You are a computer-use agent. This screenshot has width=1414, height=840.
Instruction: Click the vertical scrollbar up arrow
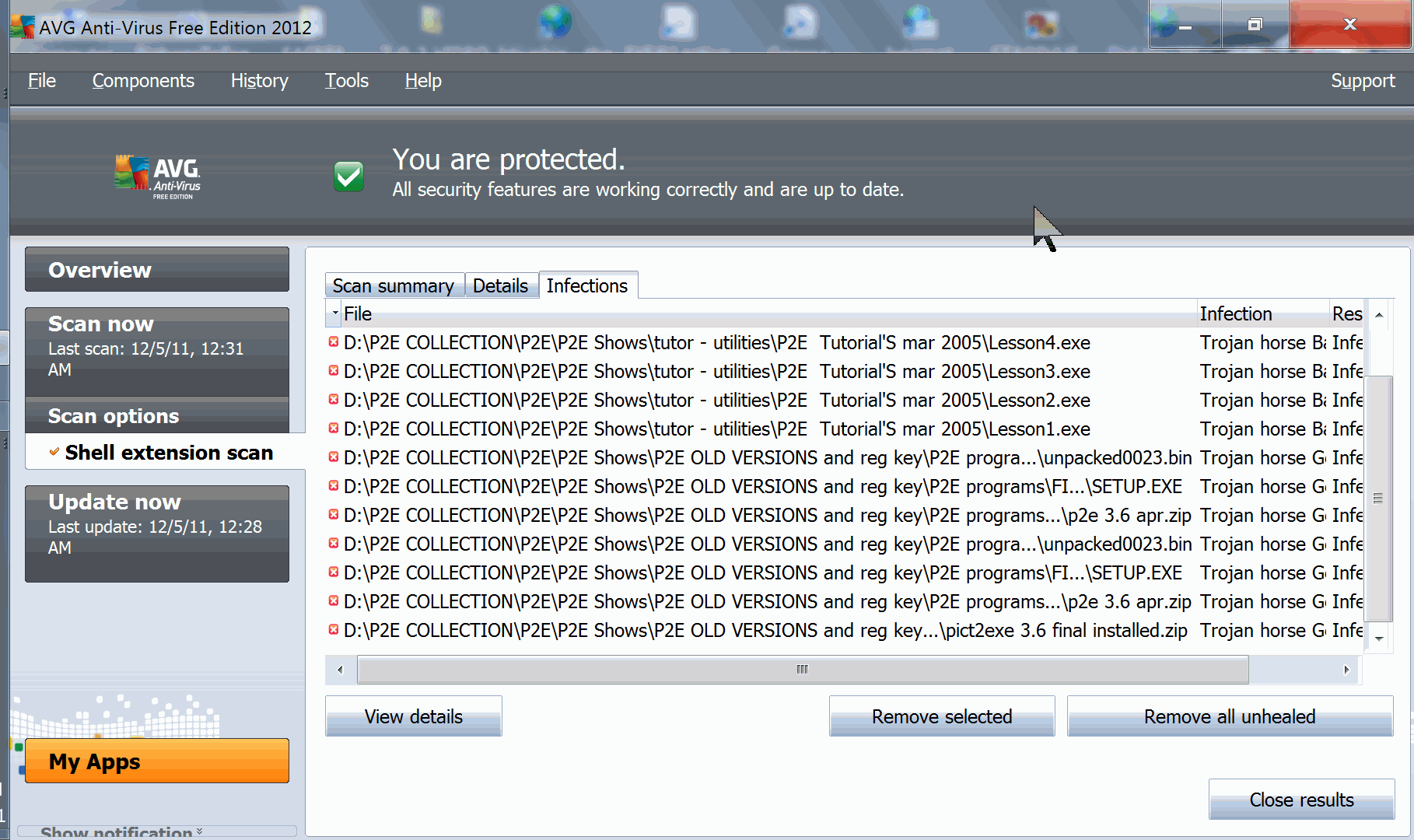1379,315
